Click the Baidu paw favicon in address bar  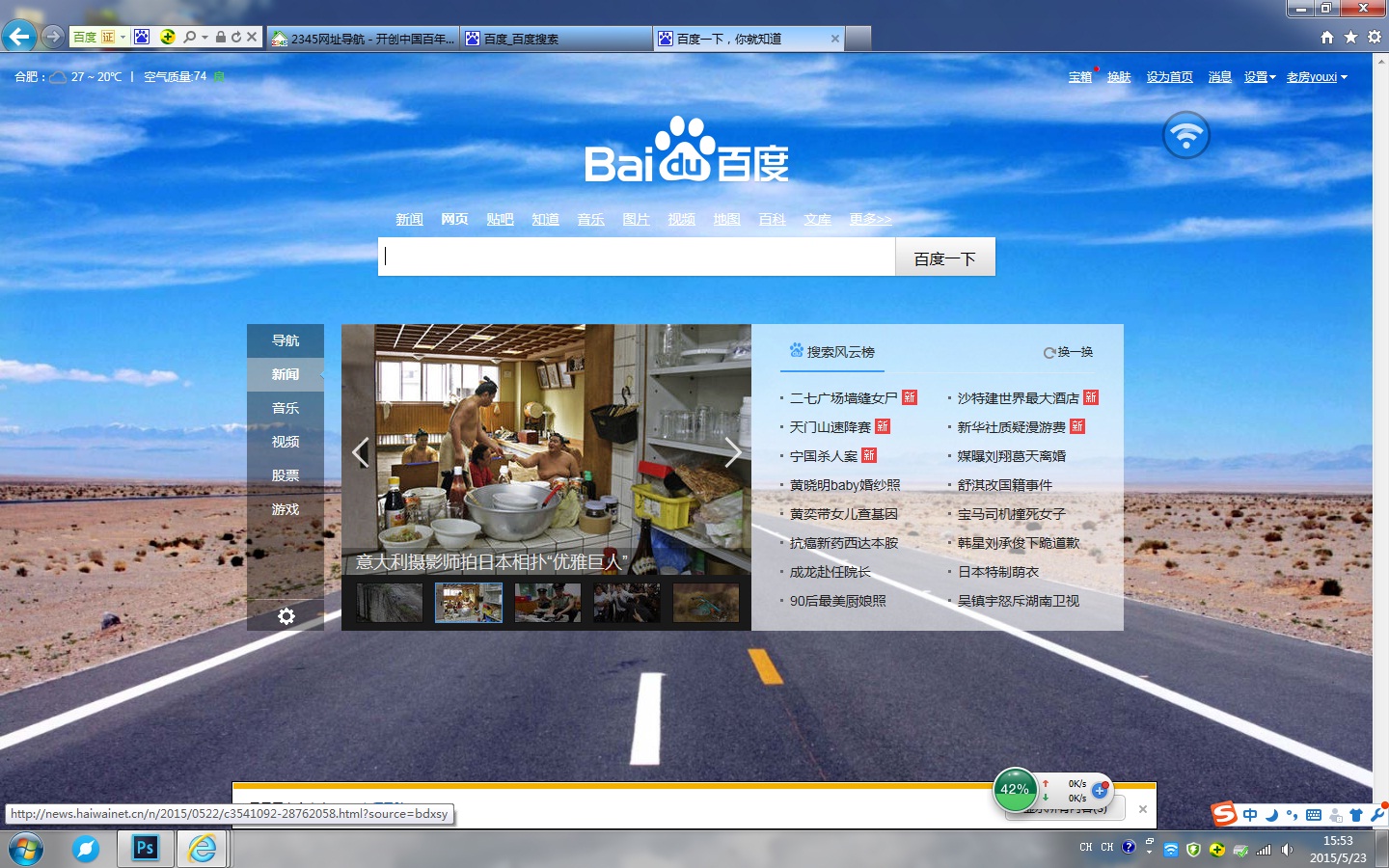(x=142, y=37)
